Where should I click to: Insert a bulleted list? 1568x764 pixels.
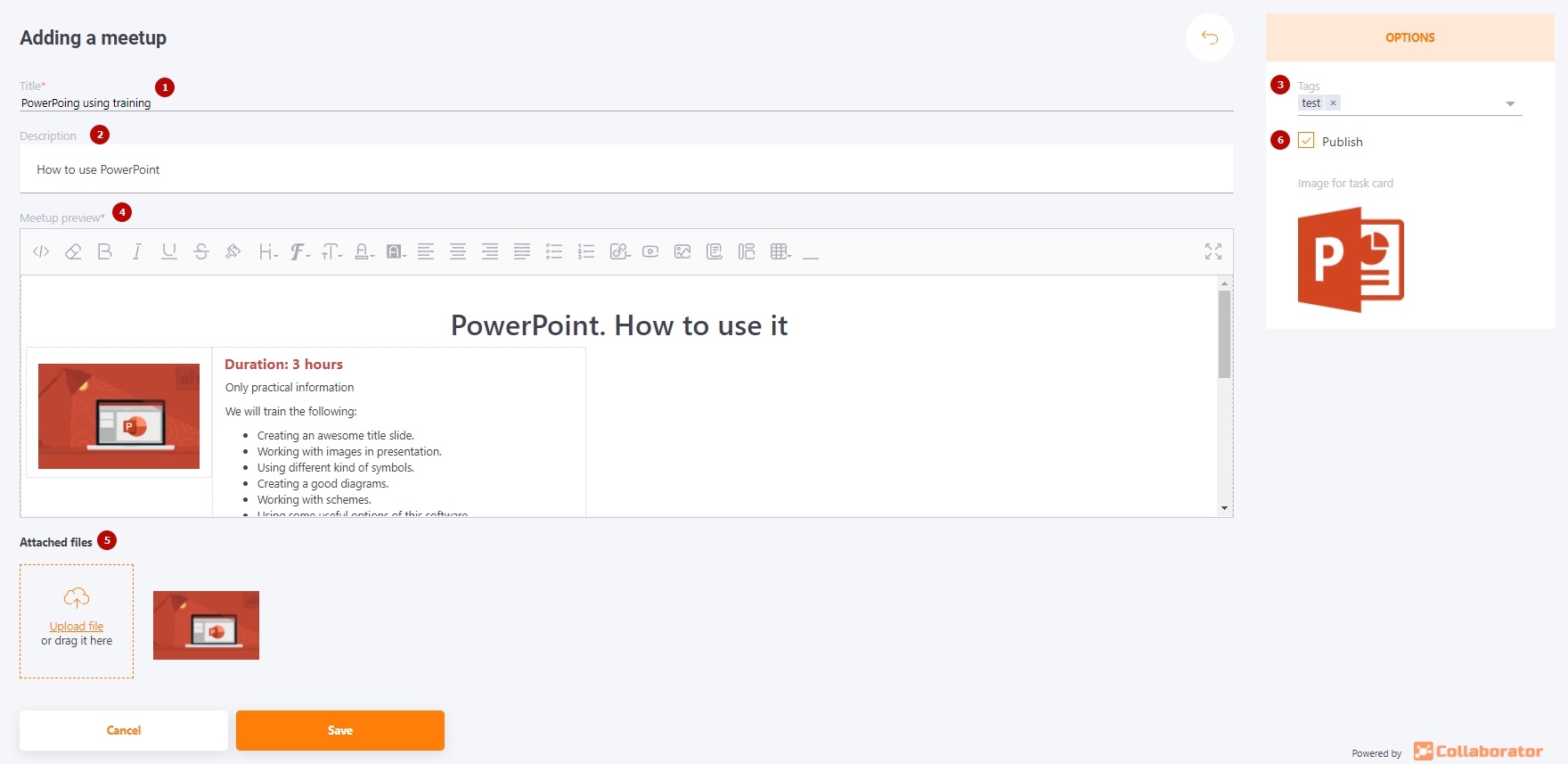pyautogui.click(x=554, y=252)
